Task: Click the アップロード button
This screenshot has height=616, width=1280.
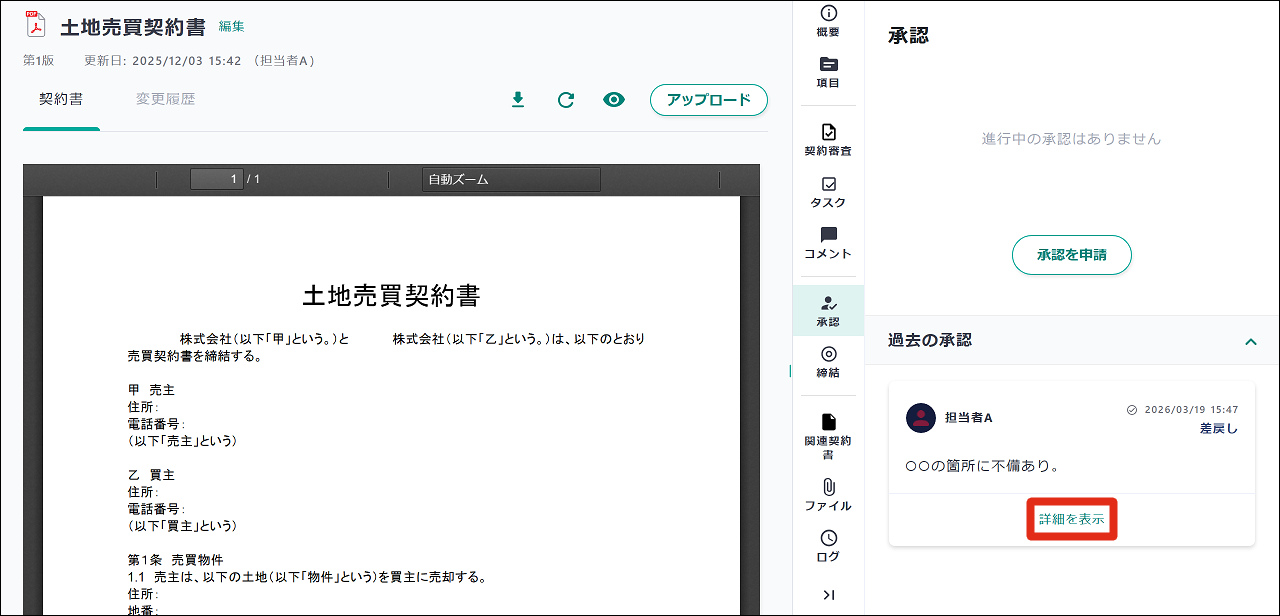Action: [x=709, y=100]
